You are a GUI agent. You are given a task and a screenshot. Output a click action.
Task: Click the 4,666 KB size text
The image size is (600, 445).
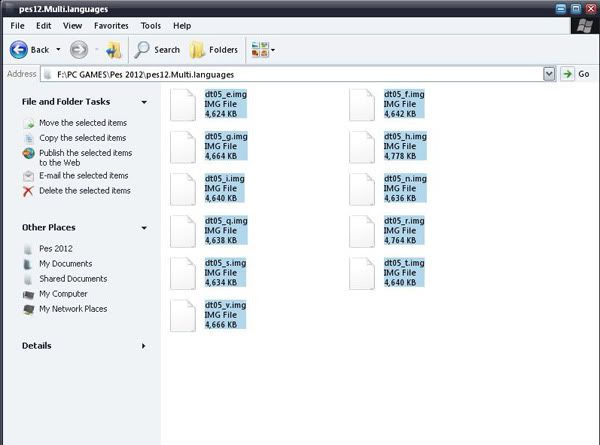[221, 325]
